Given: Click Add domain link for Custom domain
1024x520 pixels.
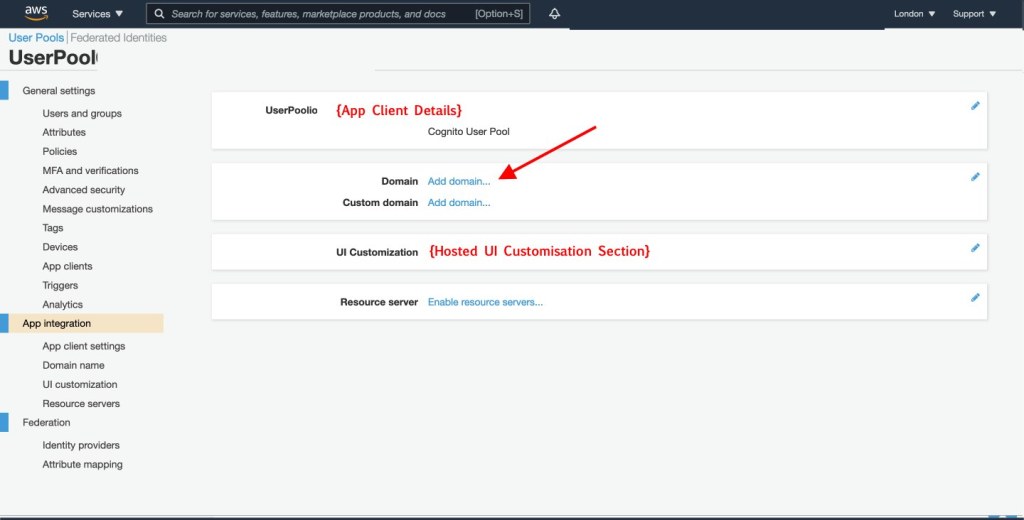Looking at the screenshot, I should [459, 202].
